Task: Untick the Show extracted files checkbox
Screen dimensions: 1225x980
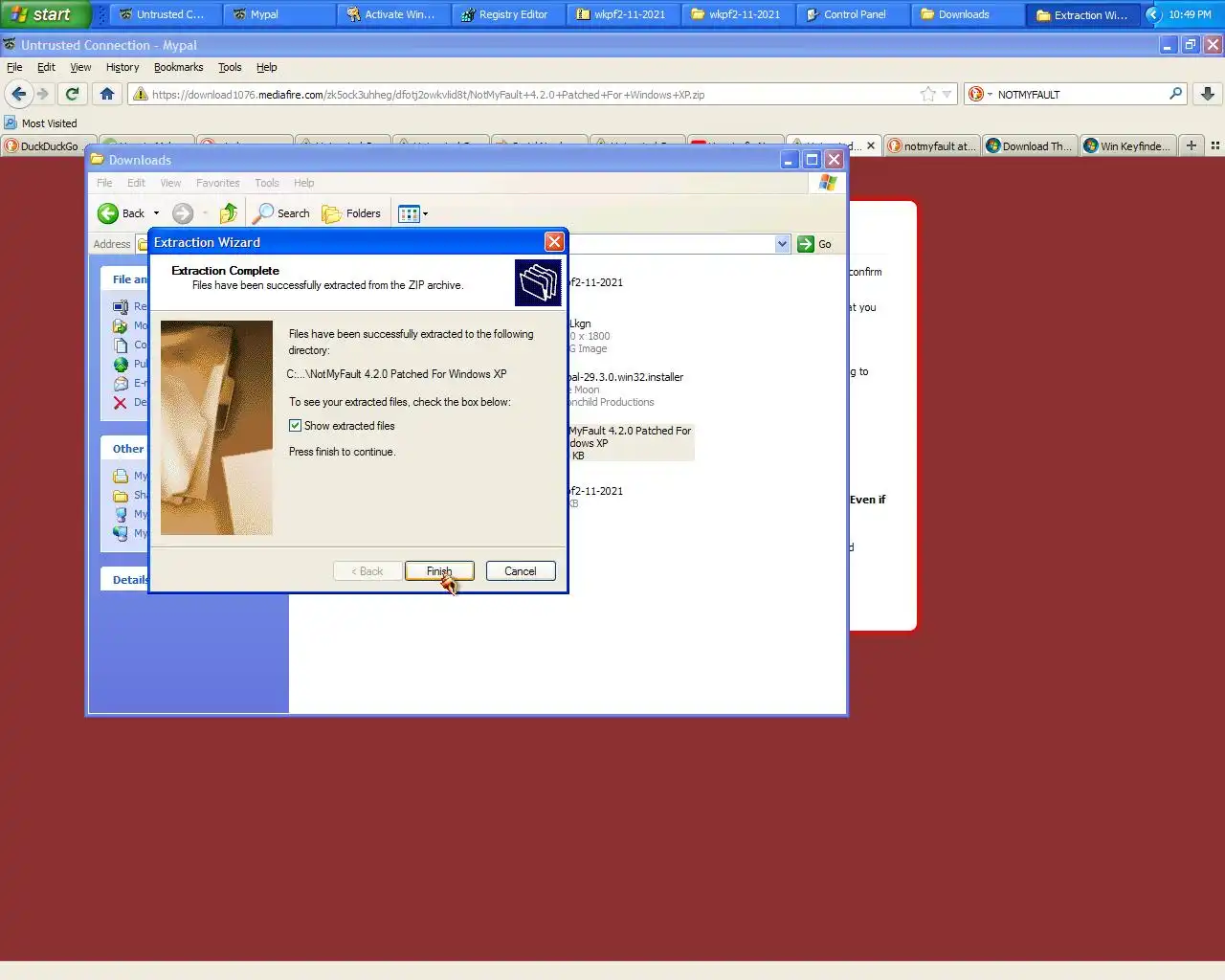Action: pos(295,426)
